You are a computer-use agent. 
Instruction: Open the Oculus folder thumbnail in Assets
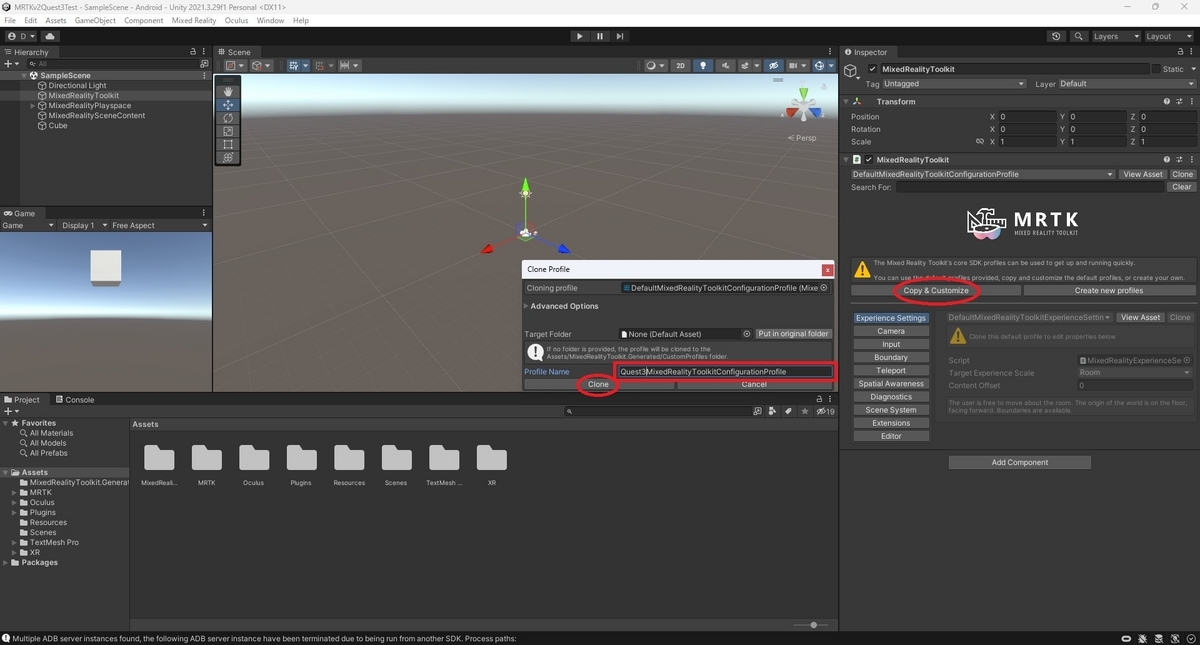pyautogui.click(x=254, y=458)
